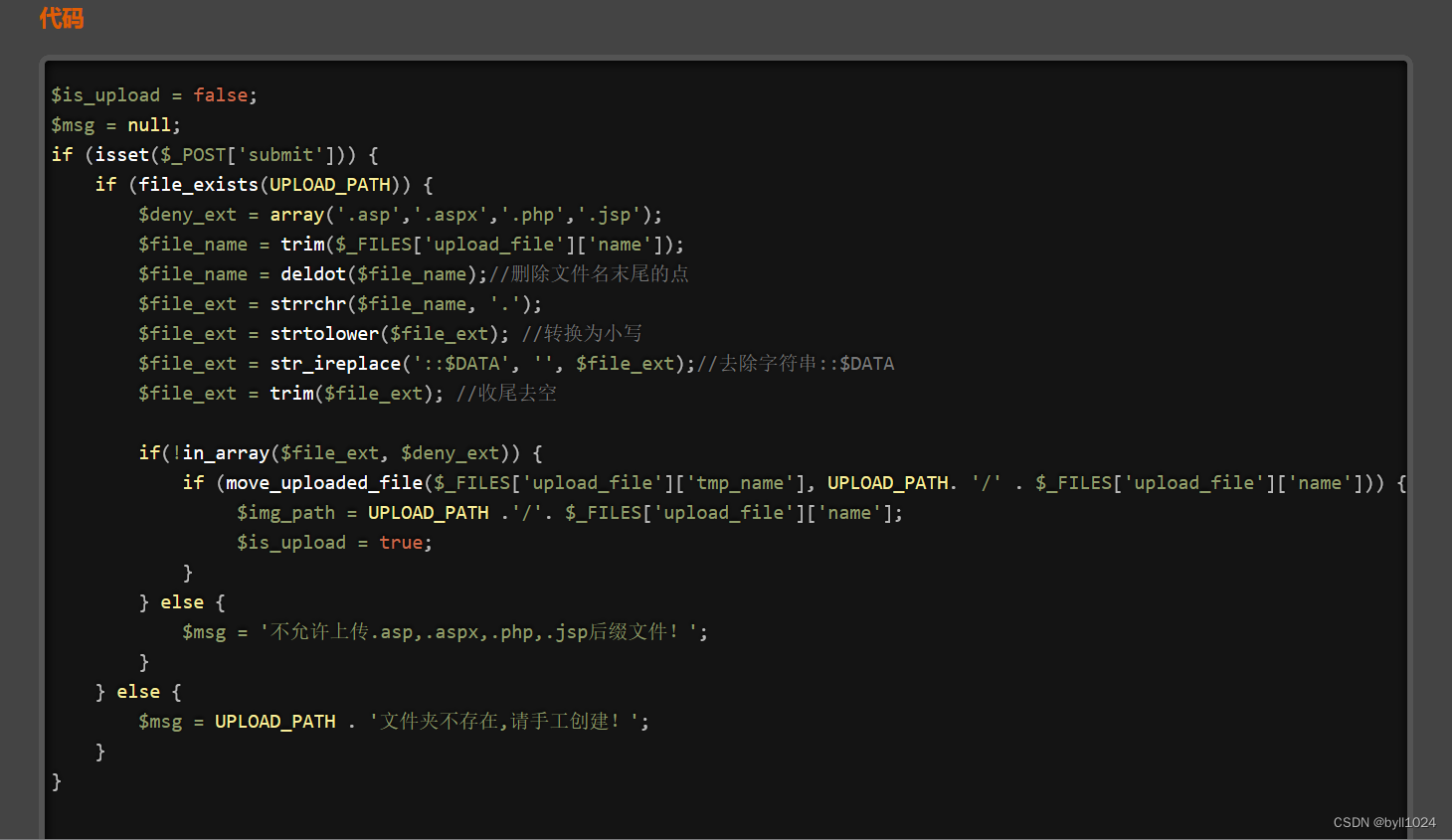Image resolution: width=1452 pixels, height=840 pixels.
Task: Click the file_exists(UPLOAD_PATH) if line
Action: click(x=264, y=185)
